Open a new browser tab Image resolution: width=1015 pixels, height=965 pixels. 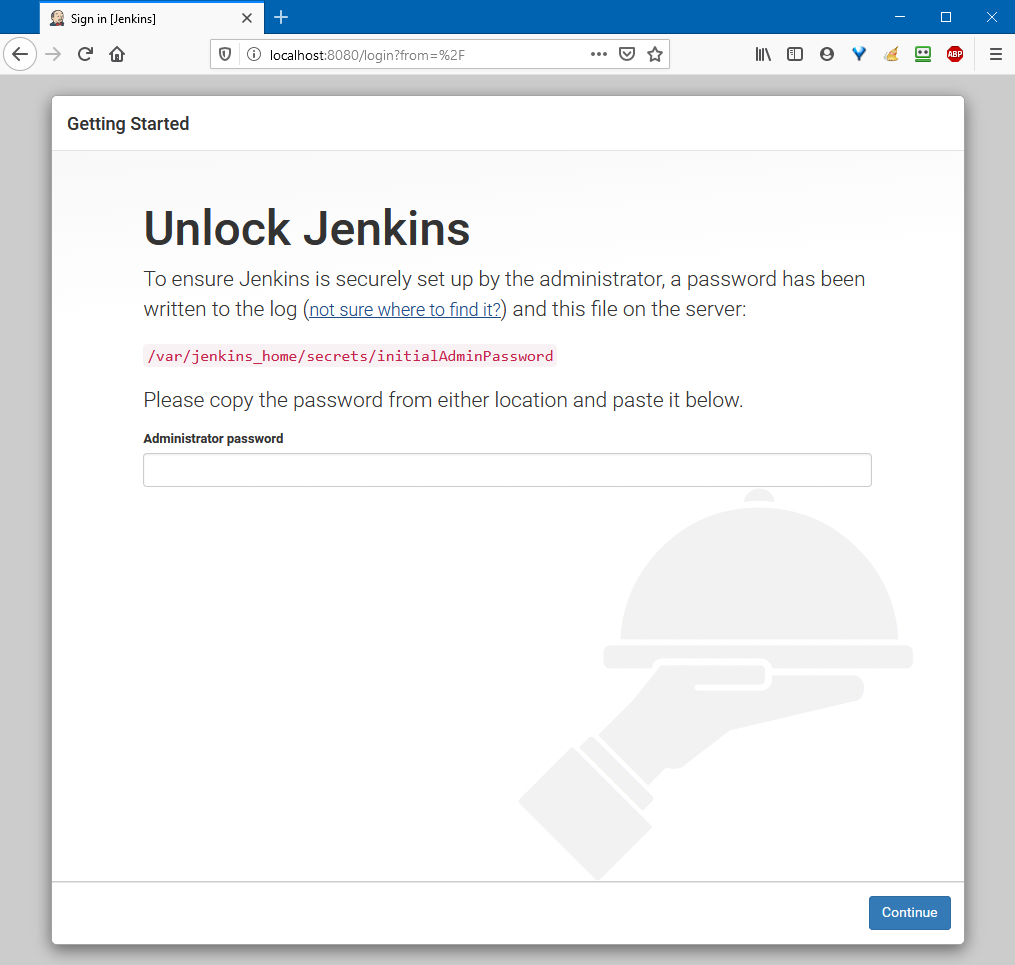point(281,17)
